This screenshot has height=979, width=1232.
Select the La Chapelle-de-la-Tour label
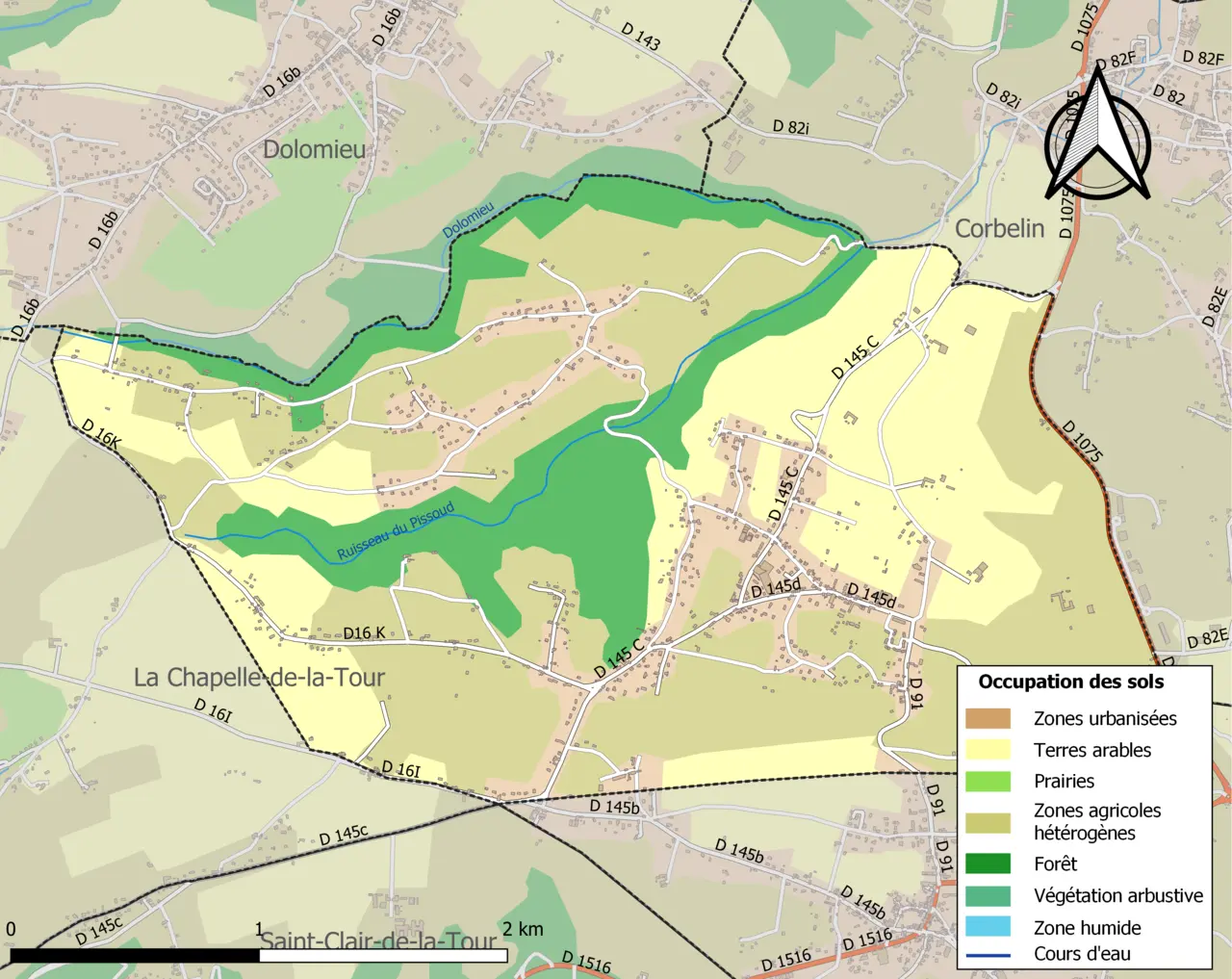tap(259, 677)
